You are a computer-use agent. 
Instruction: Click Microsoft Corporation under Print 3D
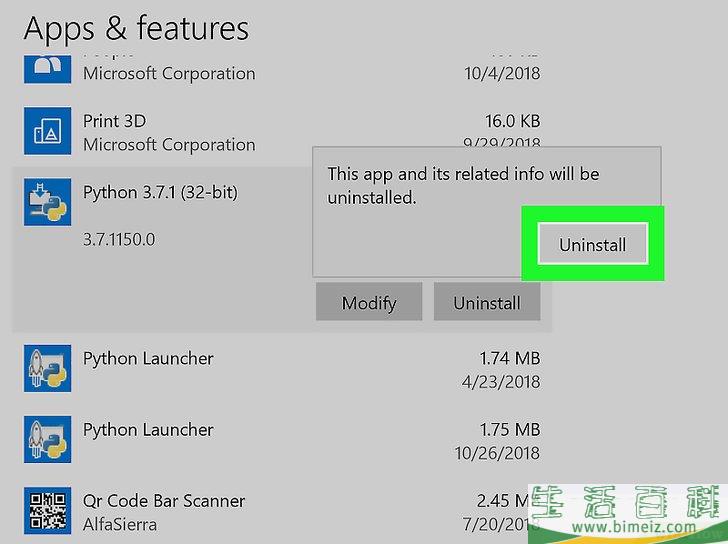point(169,144)
